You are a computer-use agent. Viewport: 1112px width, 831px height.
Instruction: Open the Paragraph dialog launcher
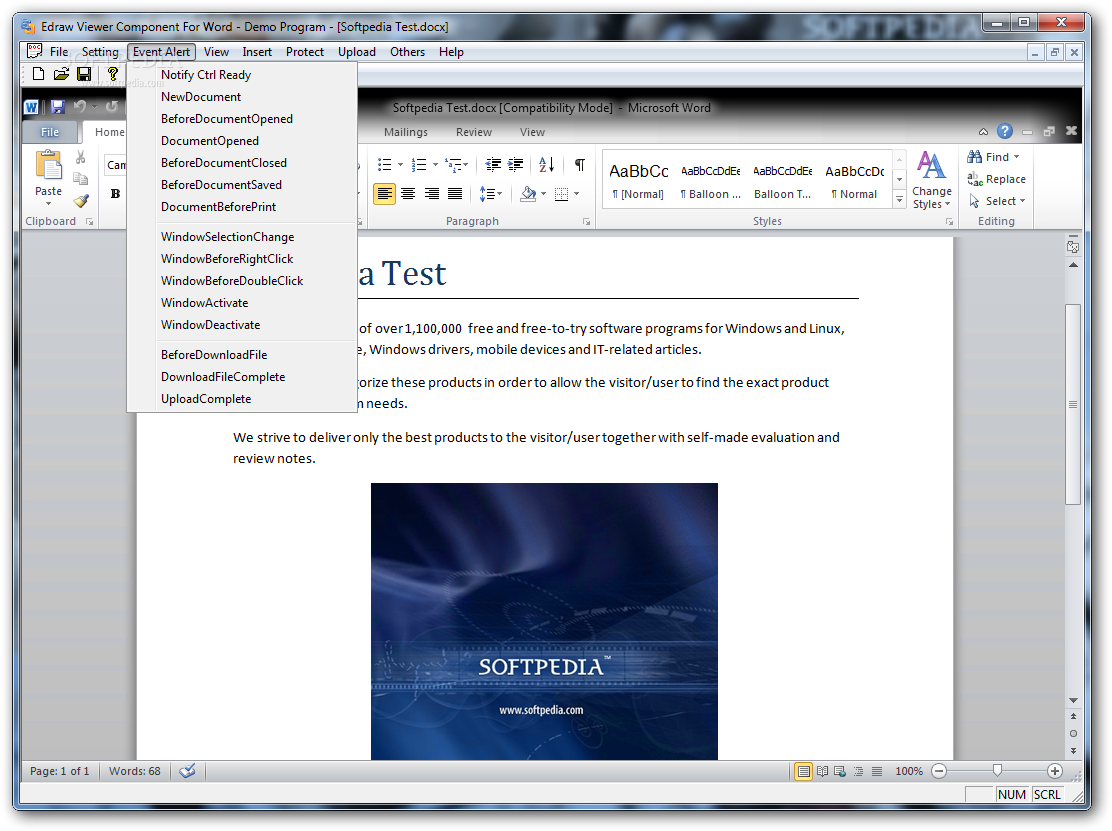coord(586,222)
